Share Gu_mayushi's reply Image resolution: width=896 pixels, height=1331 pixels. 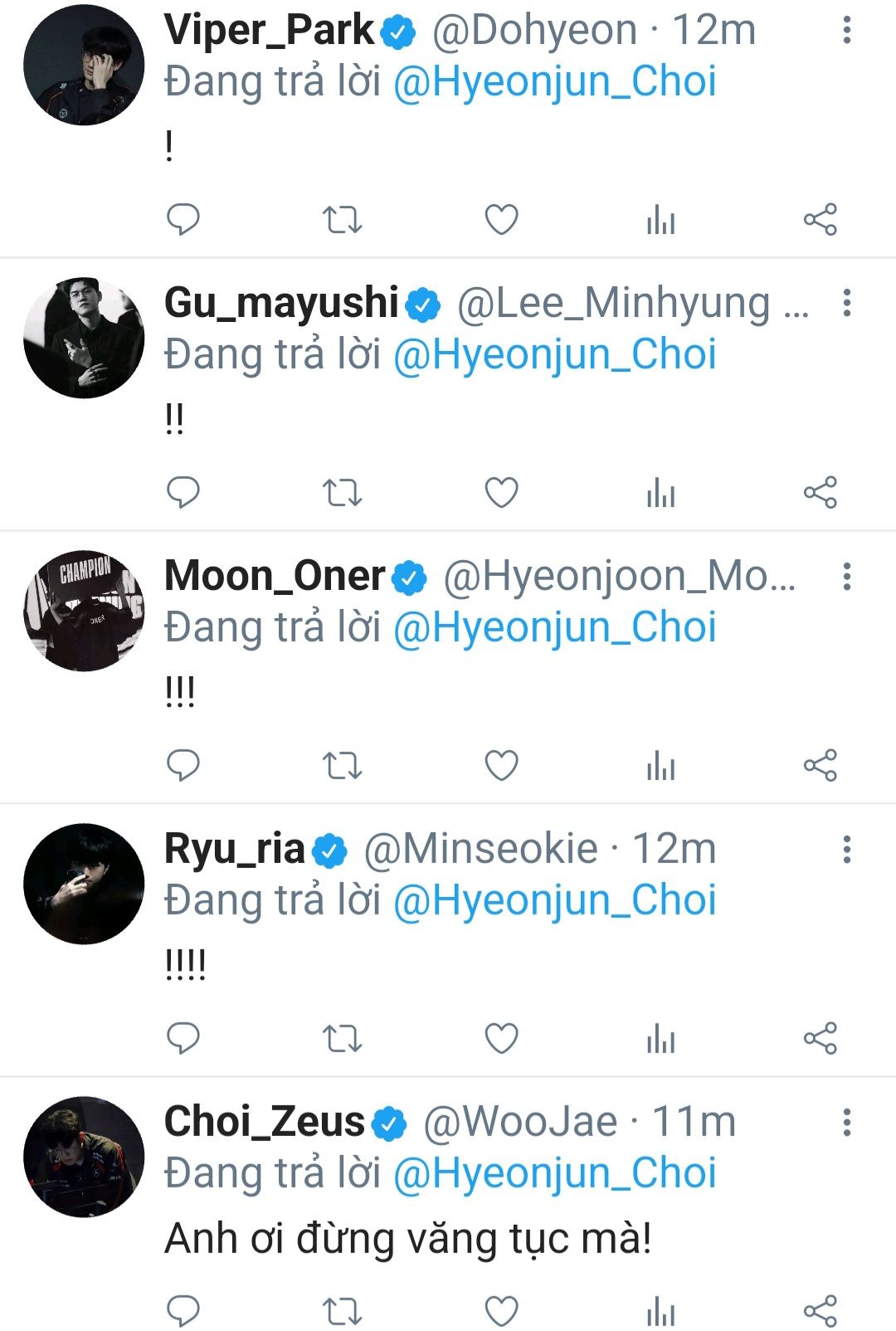click(820, 492)
